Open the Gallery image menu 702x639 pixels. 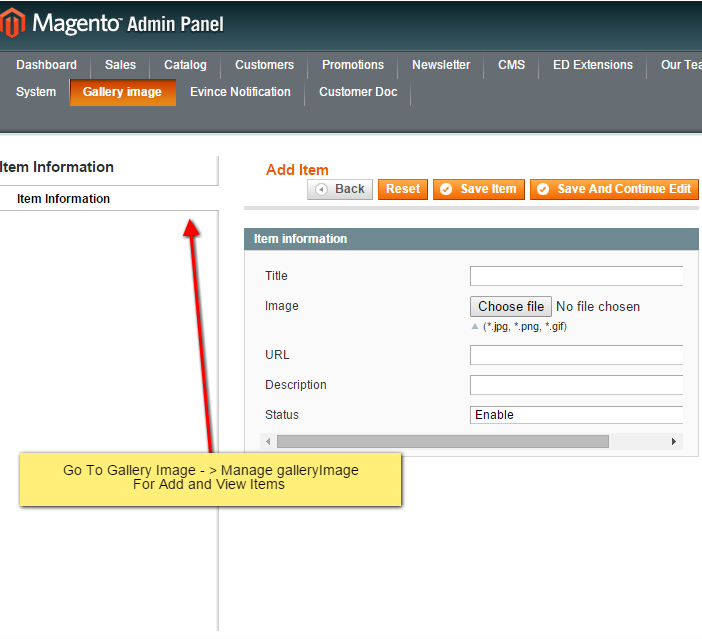pos(122,92)
